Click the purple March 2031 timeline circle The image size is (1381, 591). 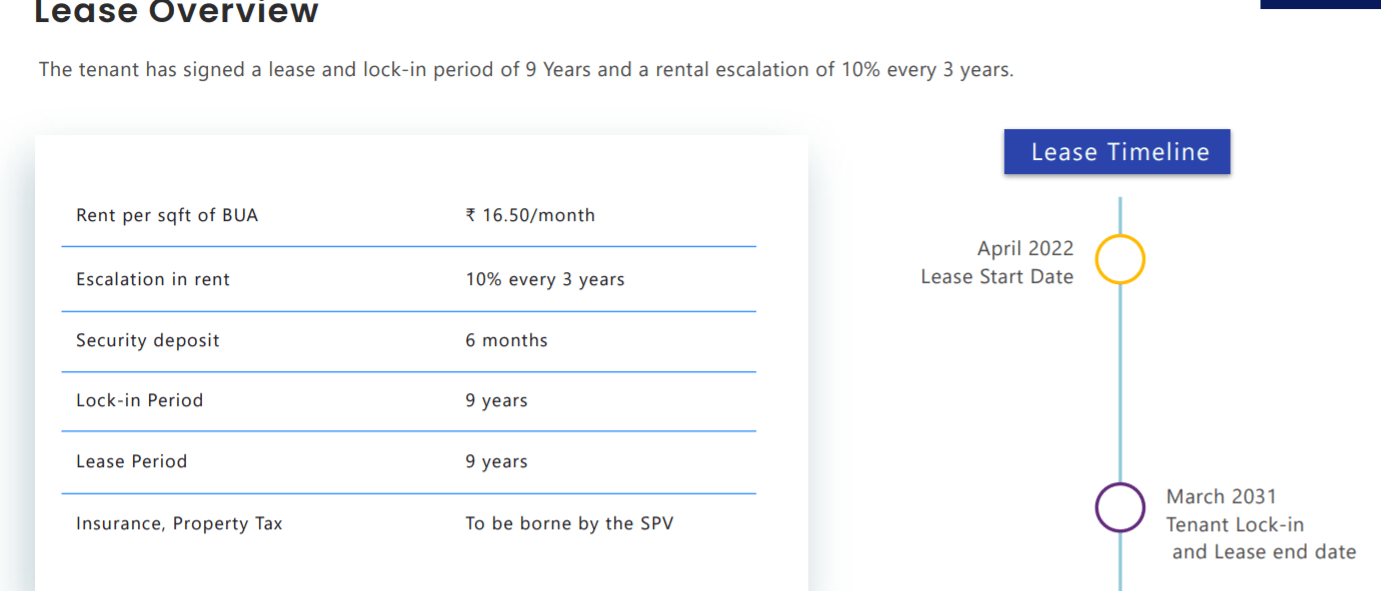point(1120,508)
